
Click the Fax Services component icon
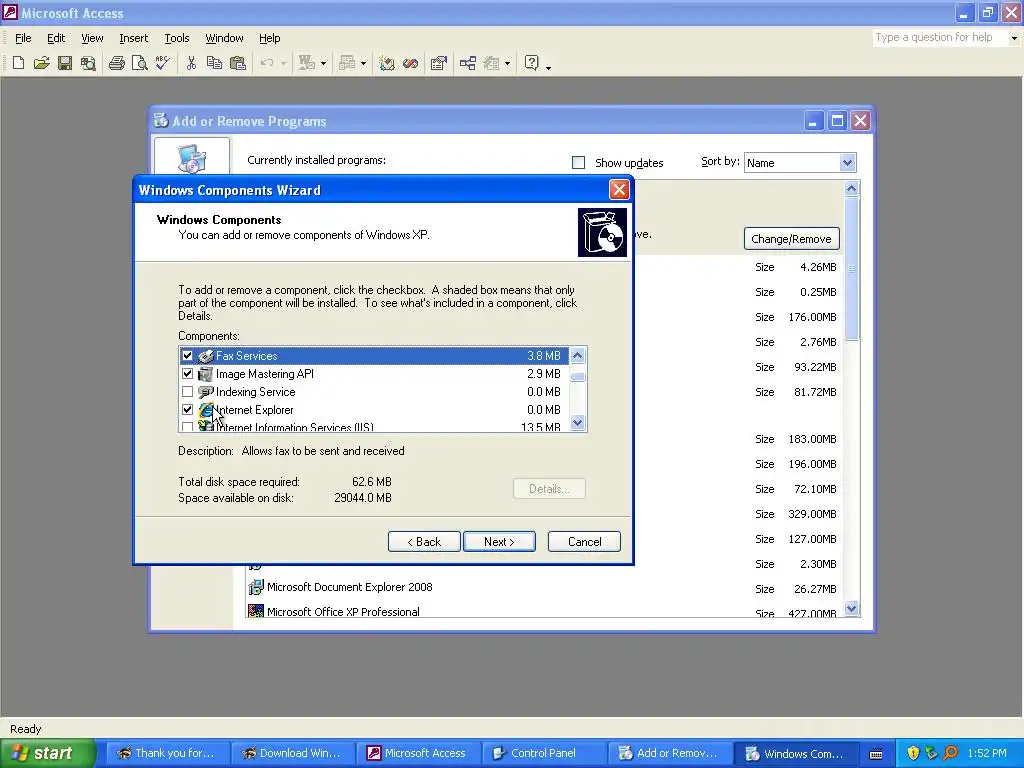206,356
